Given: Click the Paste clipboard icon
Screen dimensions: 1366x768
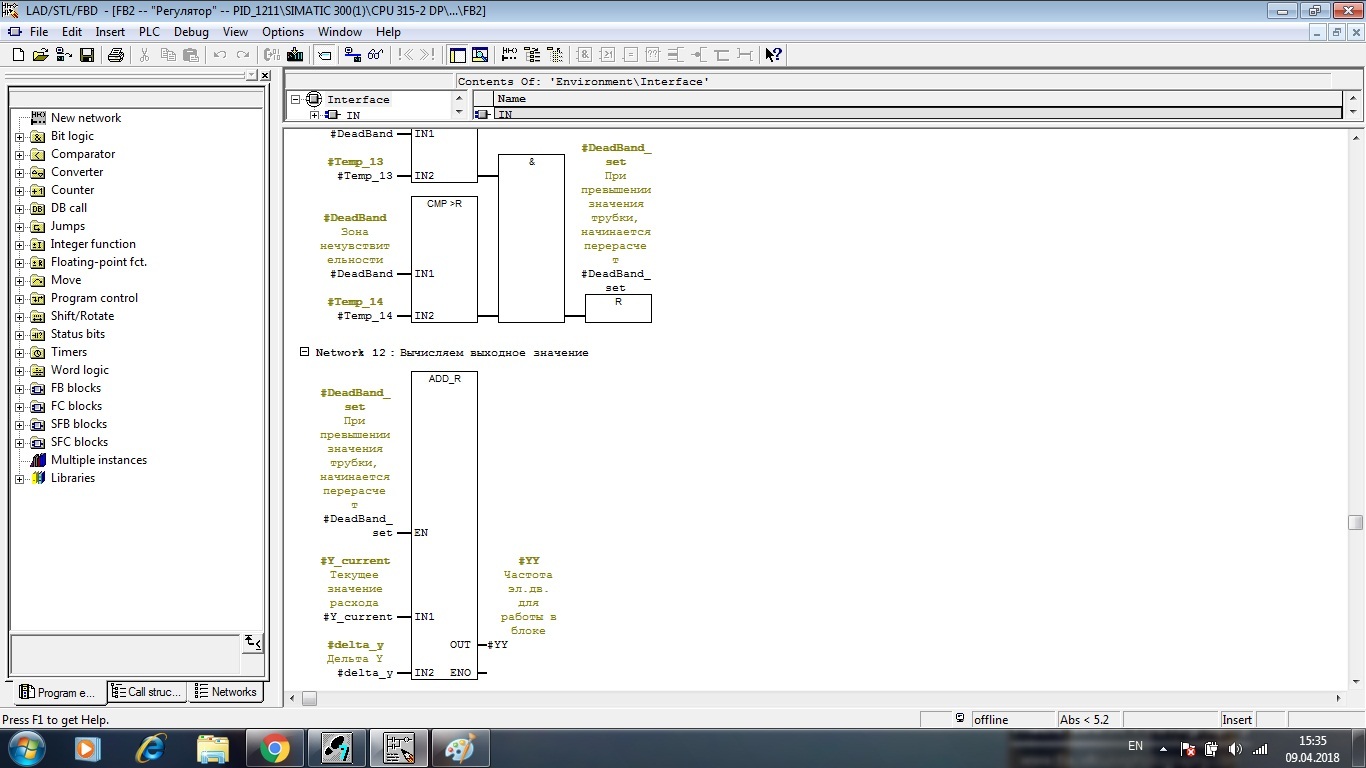Looking at the screenshot, I should [x=190, y=55].
